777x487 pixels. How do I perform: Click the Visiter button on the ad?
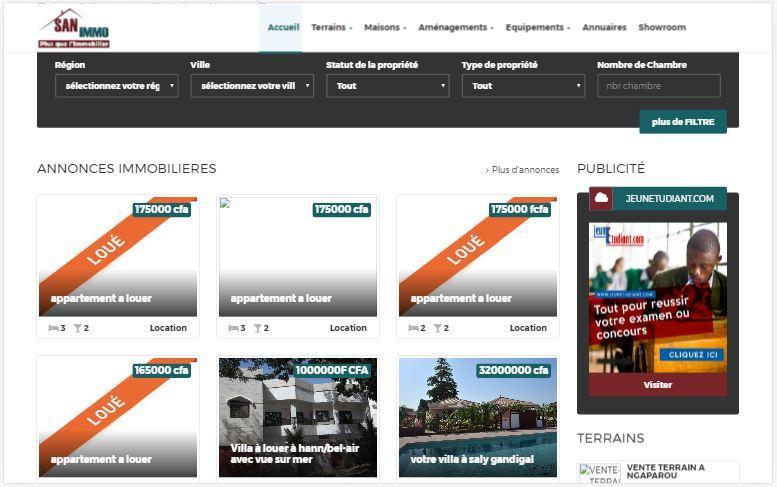click(x=658, y=384)
